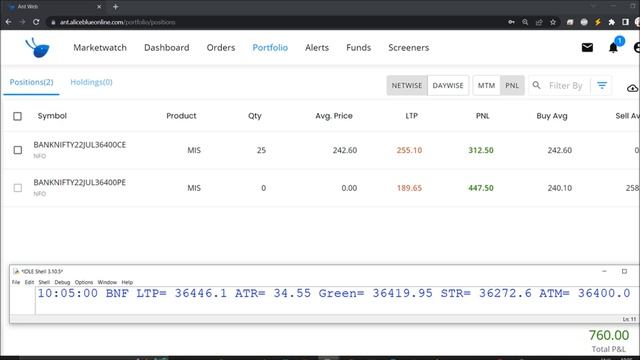Open IDLE Shell Options menu
This screenshot has height=360, width=640.
click(x=84, y=282)
